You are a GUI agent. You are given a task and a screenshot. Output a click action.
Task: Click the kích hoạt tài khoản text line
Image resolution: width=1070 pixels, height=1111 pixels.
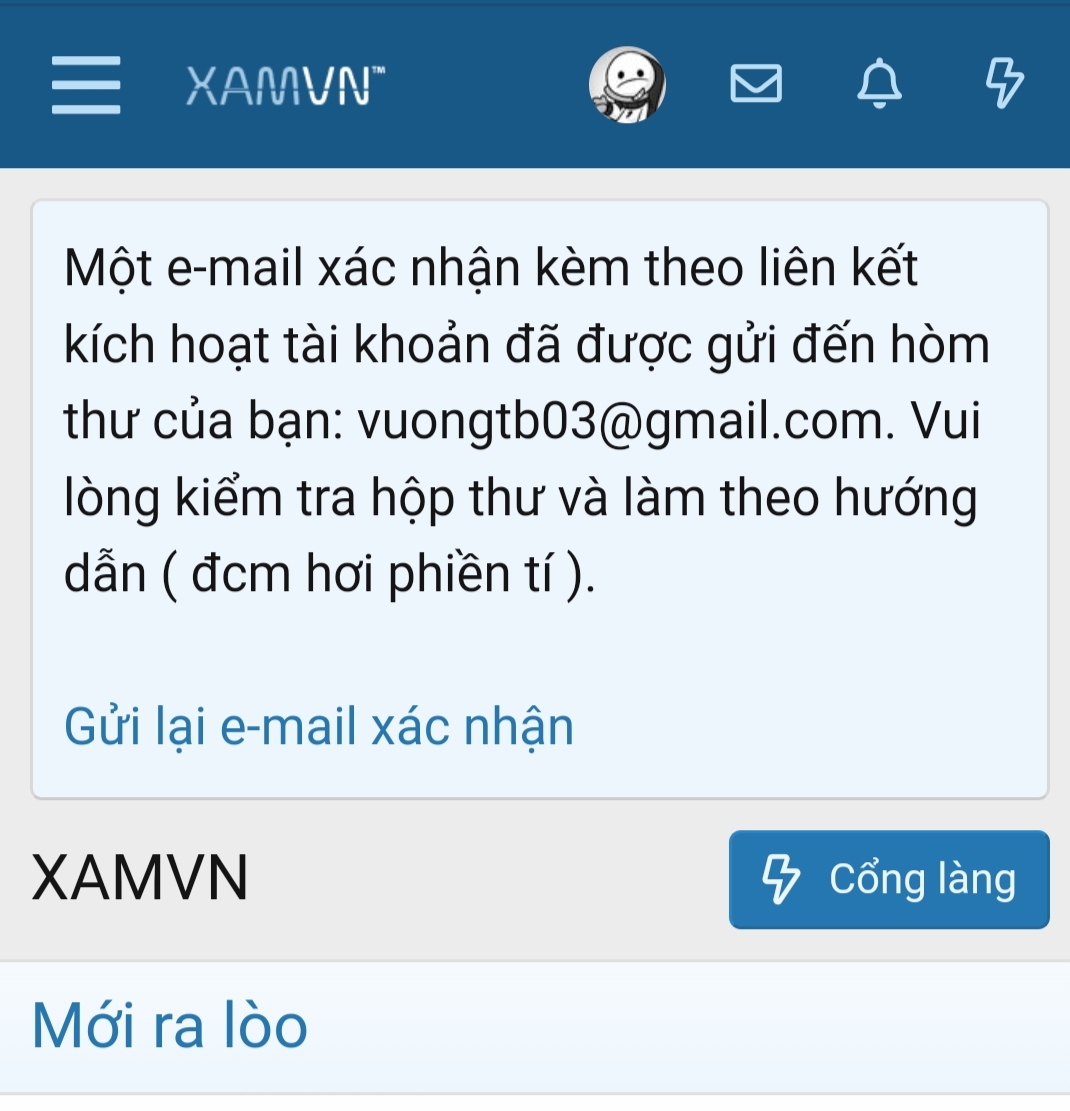[276, 346]
